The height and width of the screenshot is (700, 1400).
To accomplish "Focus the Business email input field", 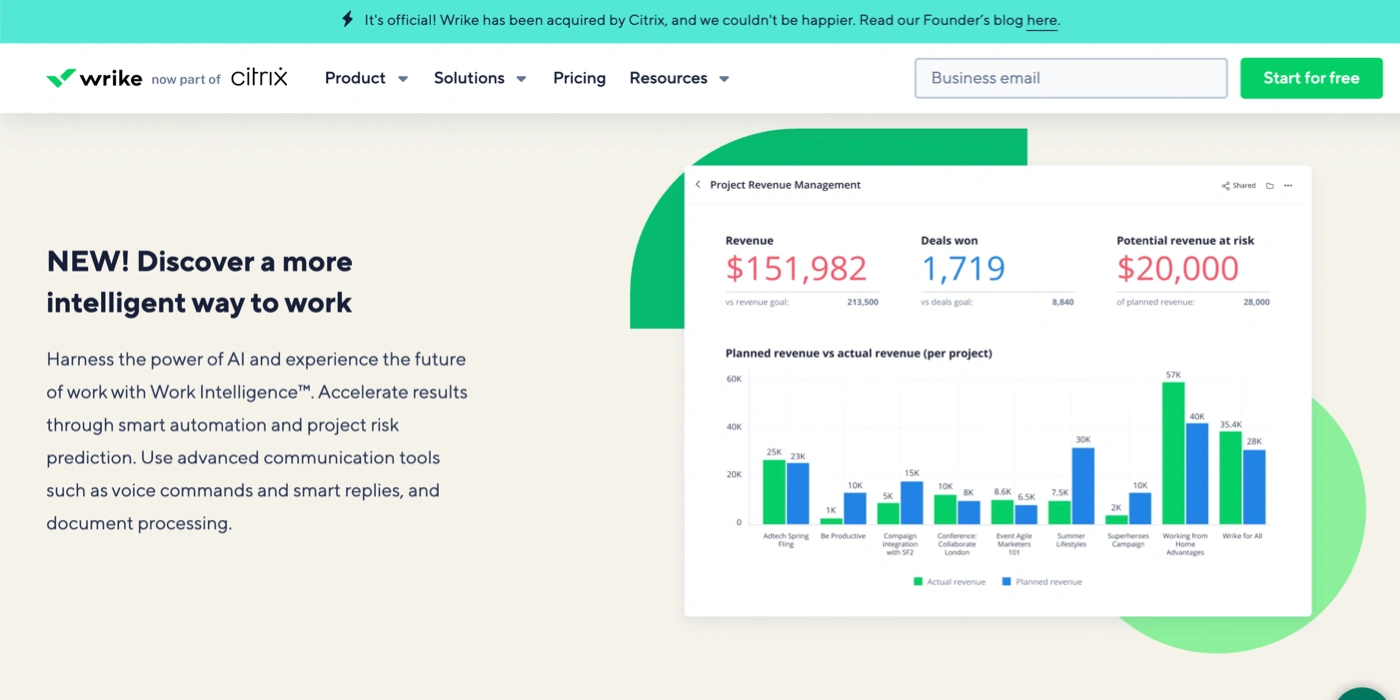I will (x=1070, y=78).
